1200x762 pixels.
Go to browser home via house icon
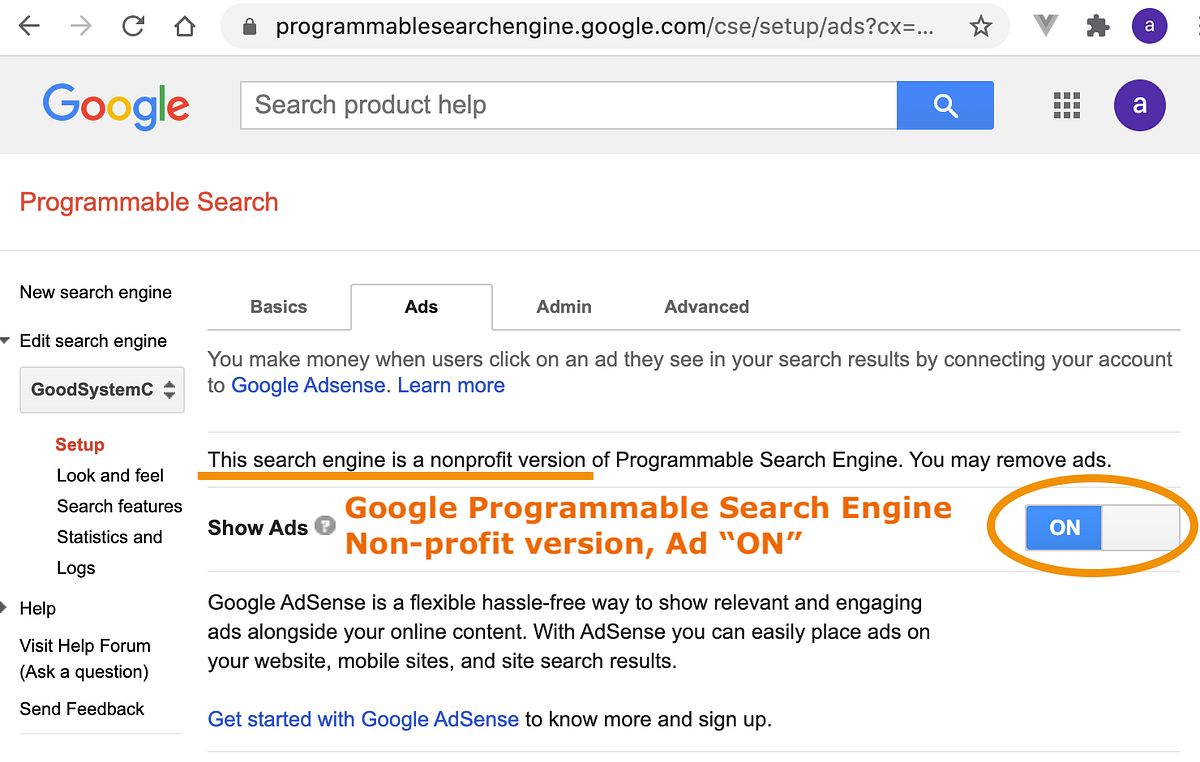coord(184,27)
